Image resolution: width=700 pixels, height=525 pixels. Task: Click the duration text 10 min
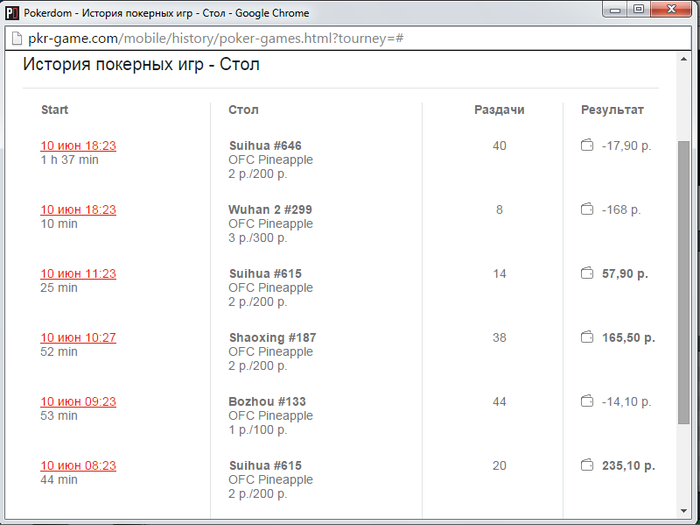[59, 224]
